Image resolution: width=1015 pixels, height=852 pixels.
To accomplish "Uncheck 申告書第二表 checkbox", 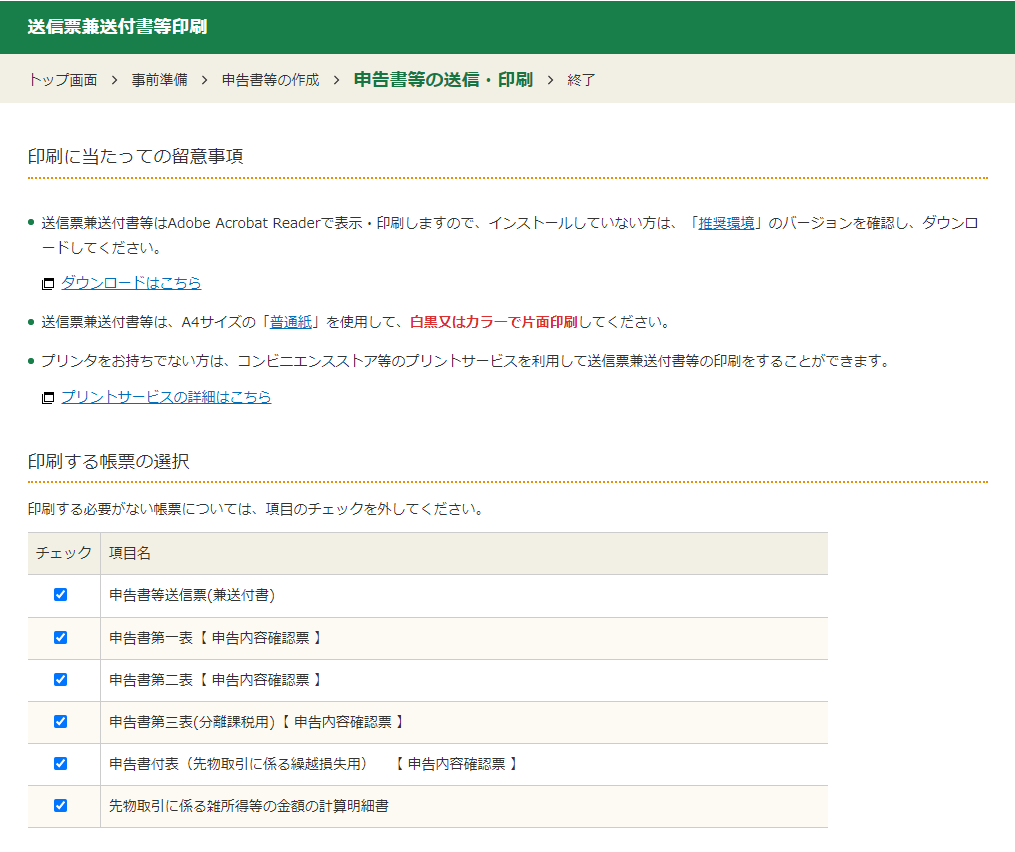I will (x=60, y=679).
